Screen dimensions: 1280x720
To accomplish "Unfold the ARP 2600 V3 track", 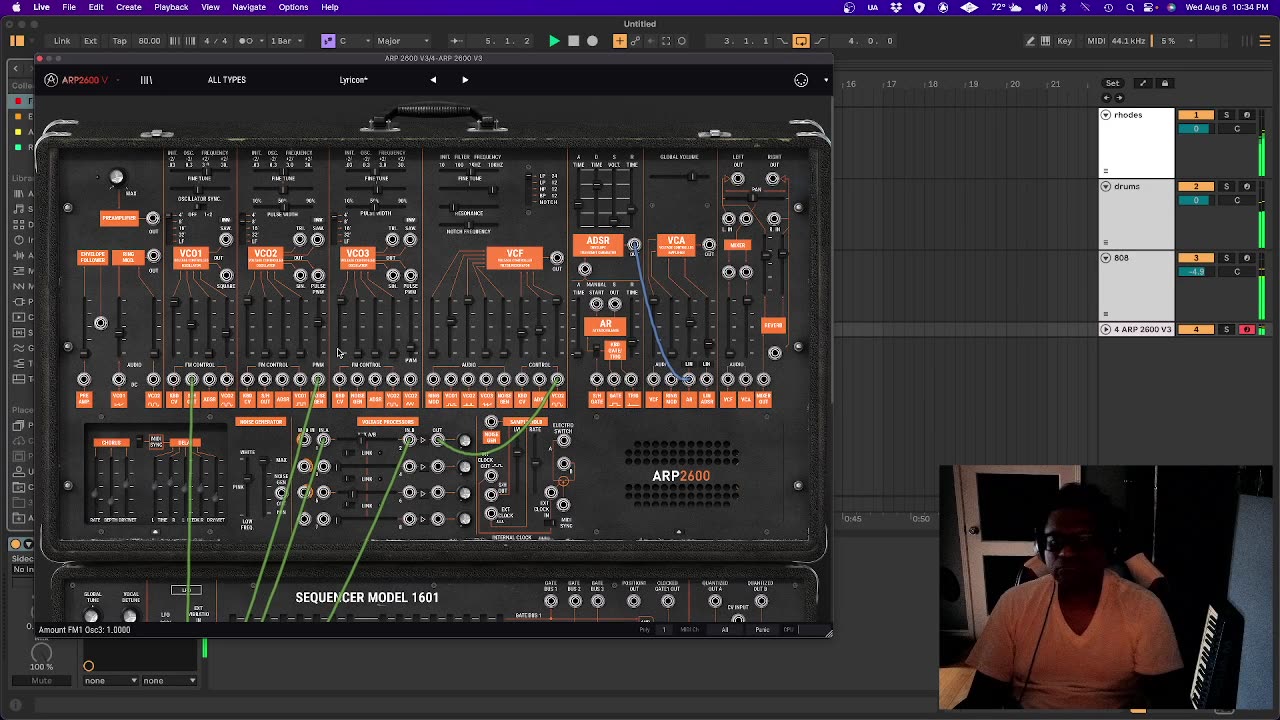I will click(1106, 330).
